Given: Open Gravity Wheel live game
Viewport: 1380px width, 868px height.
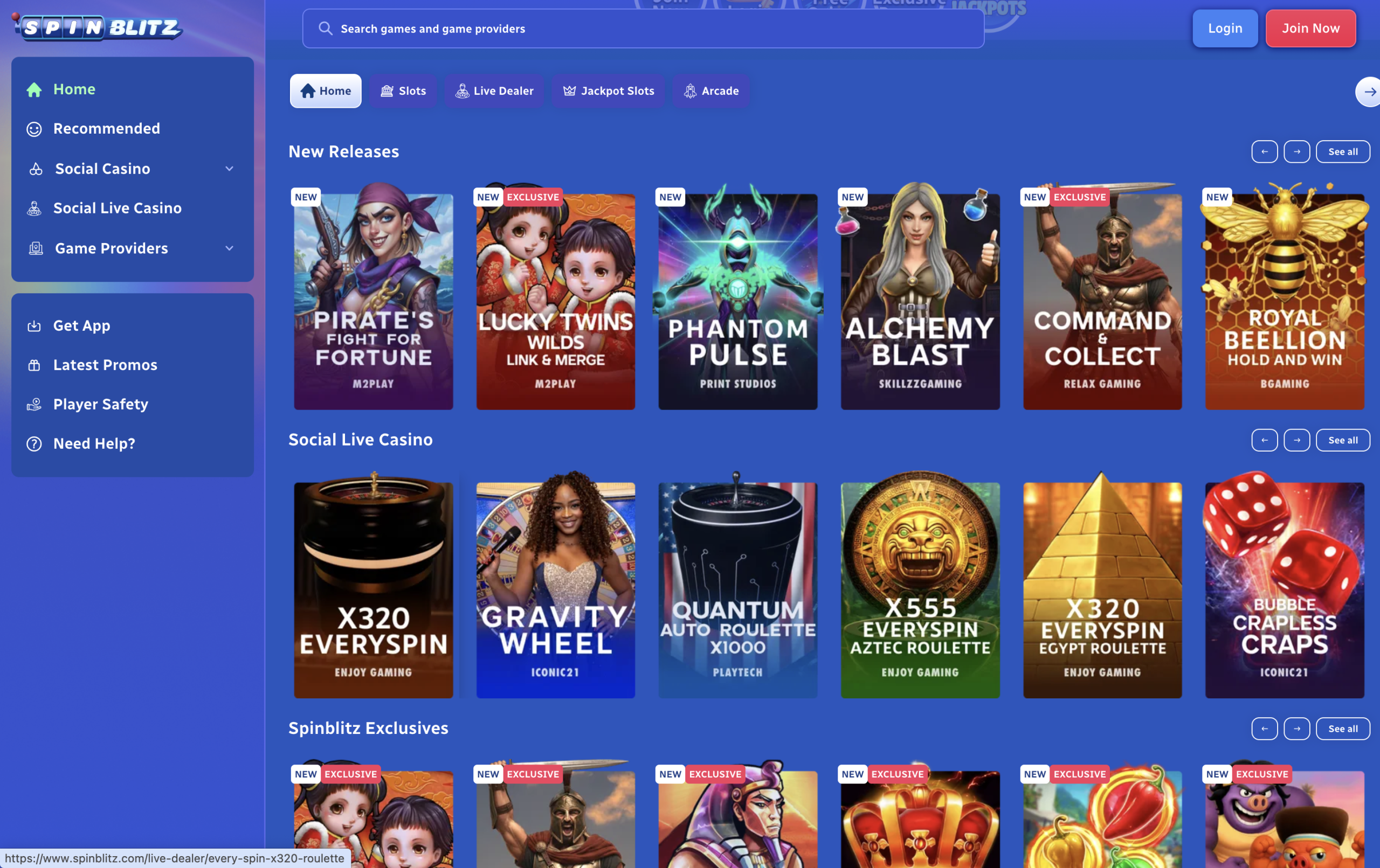Looking at the screenshot, I should click(555, 585).
